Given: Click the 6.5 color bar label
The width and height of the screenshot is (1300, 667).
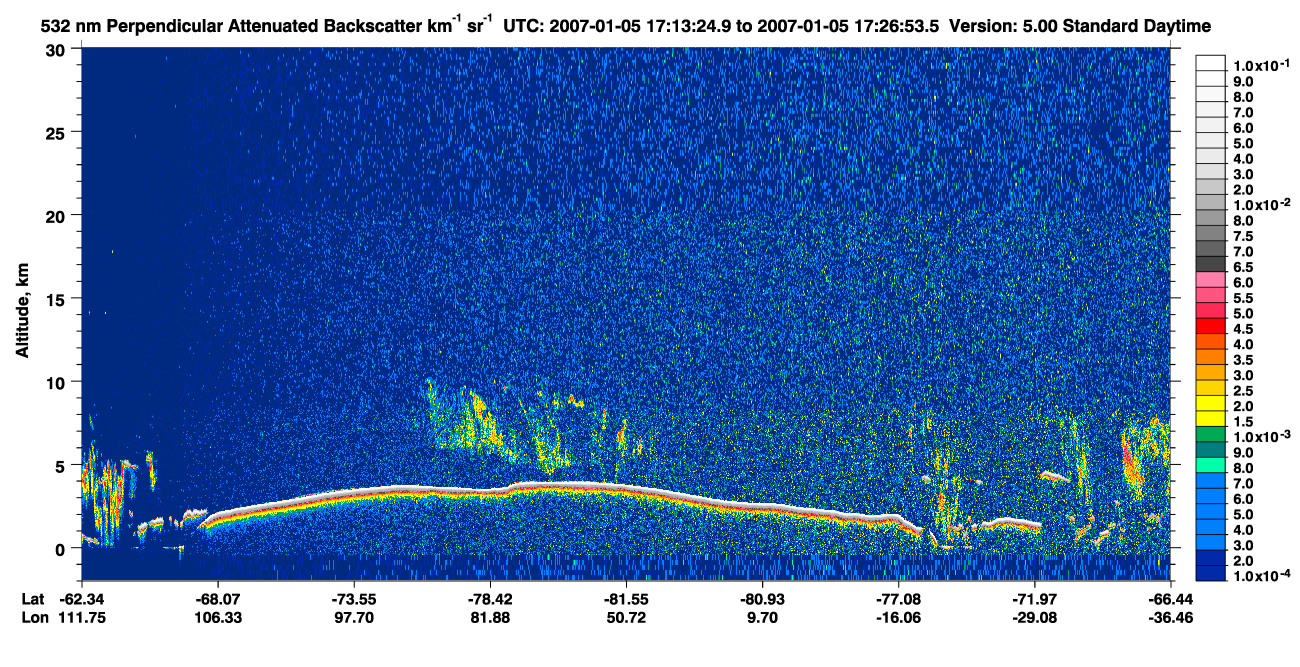Looking at the screenshot, I should (1243, 267).
